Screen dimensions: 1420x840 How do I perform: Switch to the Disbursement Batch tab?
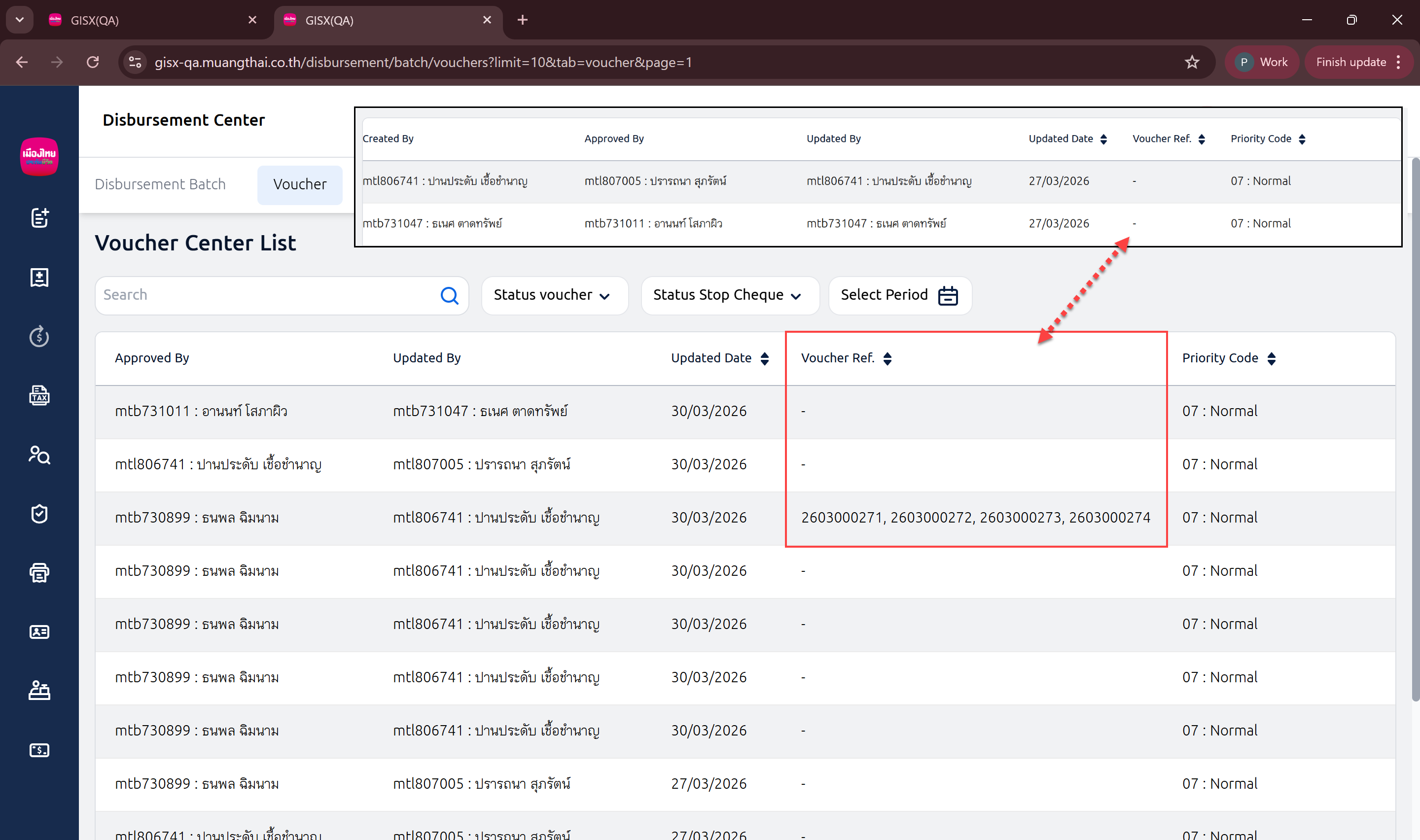(160, 184)
